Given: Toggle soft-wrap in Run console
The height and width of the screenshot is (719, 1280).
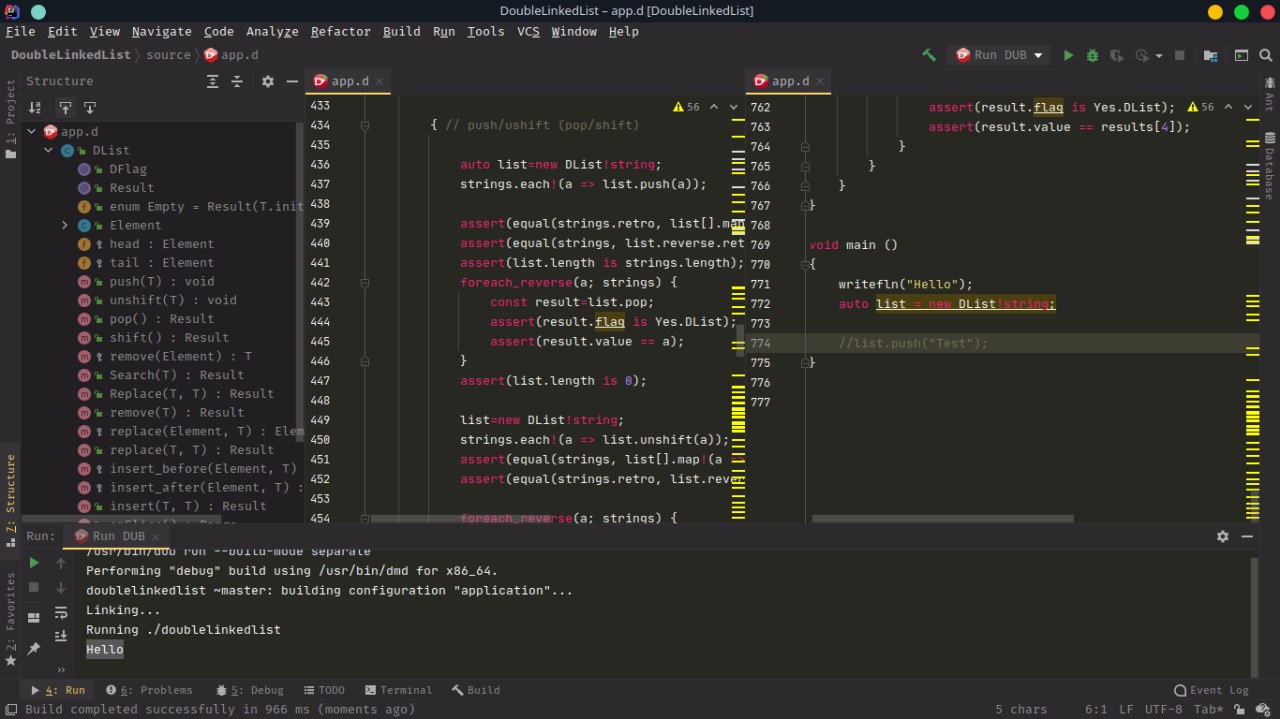Looking at the screenshot, I should [x=61, y=612].
